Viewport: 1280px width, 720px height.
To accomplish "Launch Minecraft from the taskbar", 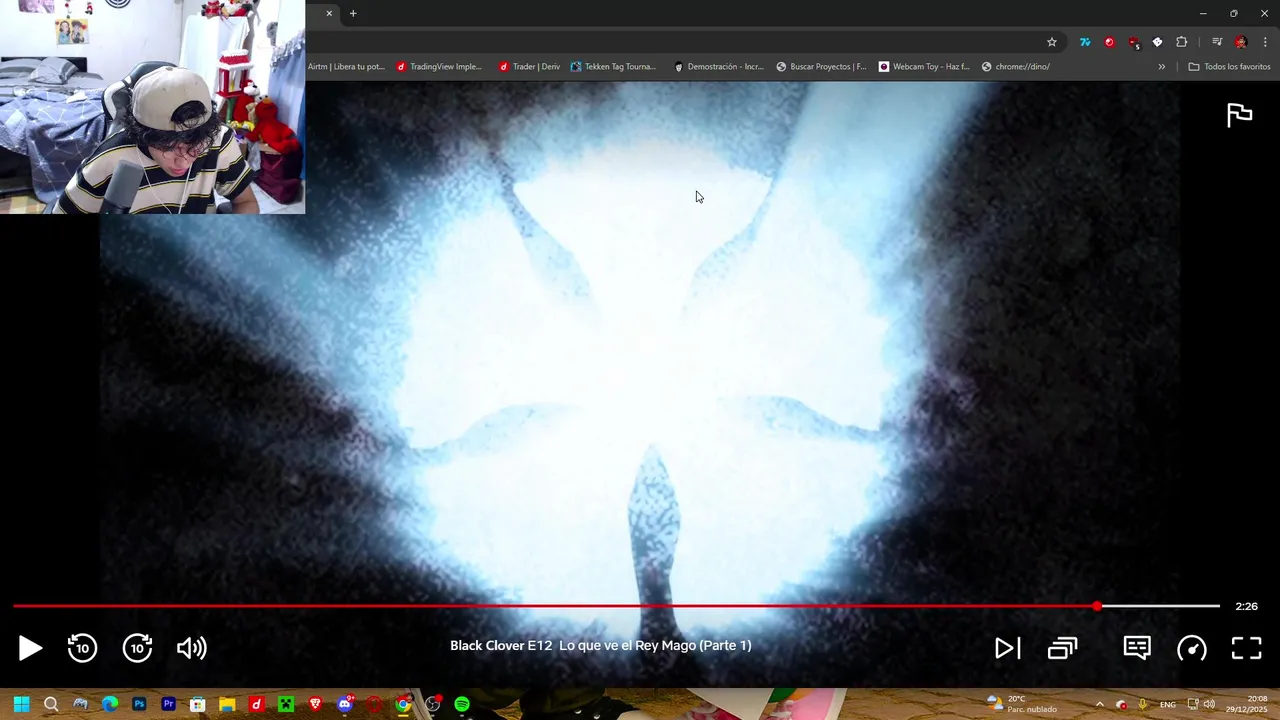I will tap(286, 704).
